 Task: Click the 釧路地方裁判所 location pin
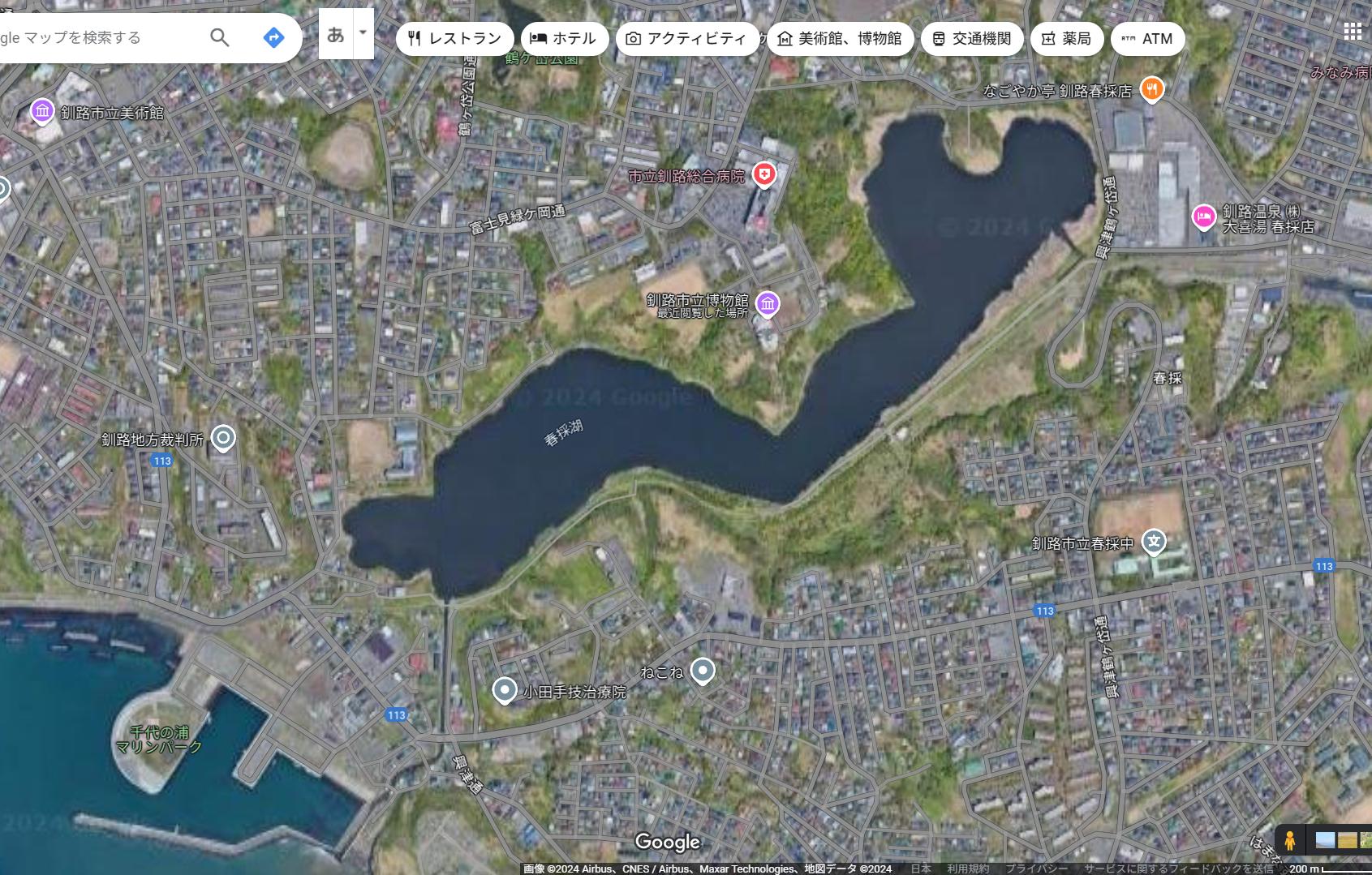(223, 439)
